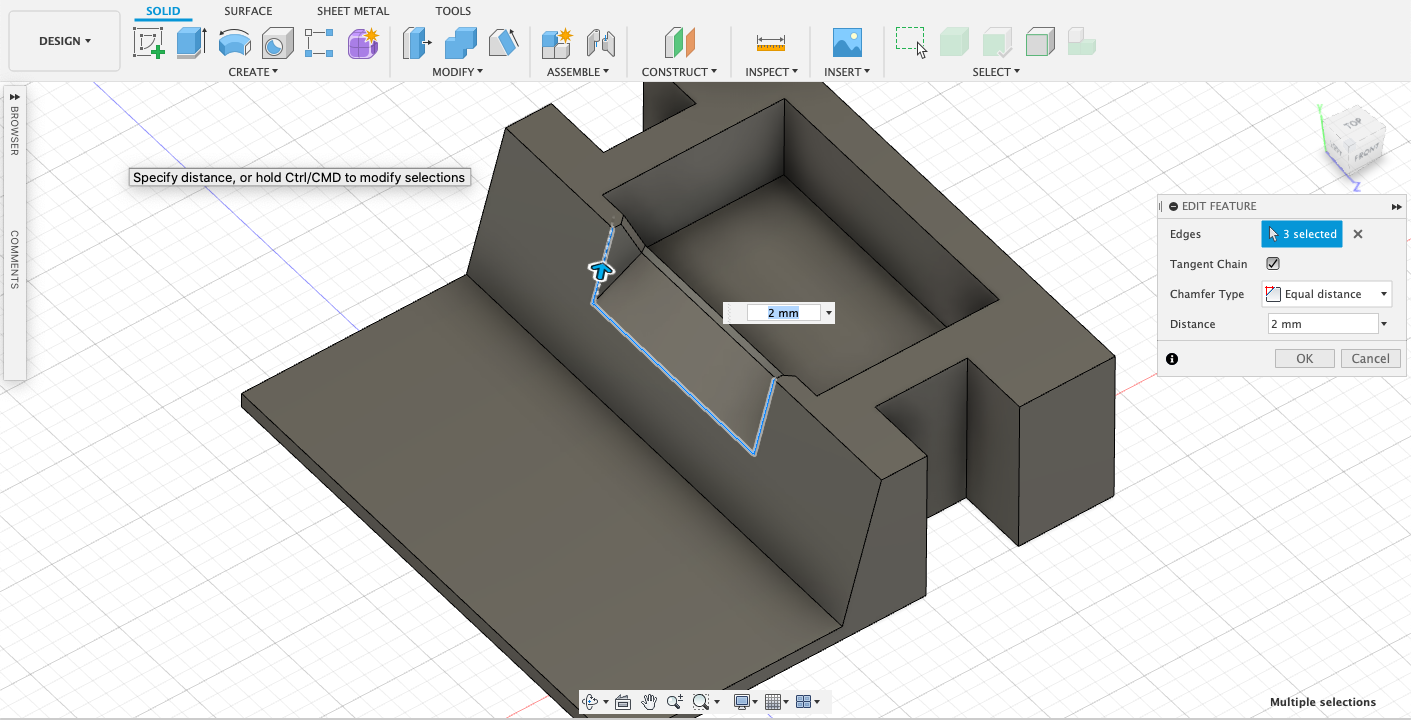Toggle the Tangent Chain checkbox
Viewport: 1411px width, 720px height.
1273,264
